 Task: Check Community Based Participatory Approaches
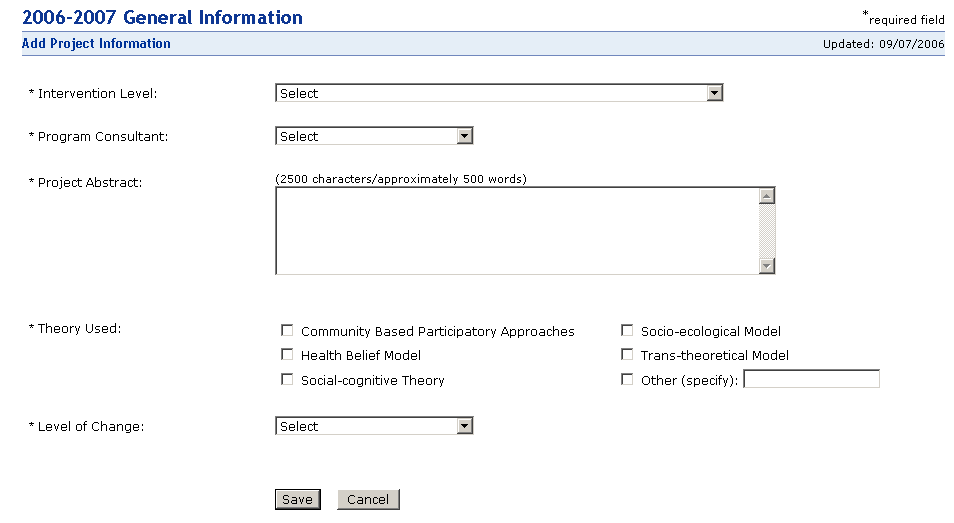288,330
